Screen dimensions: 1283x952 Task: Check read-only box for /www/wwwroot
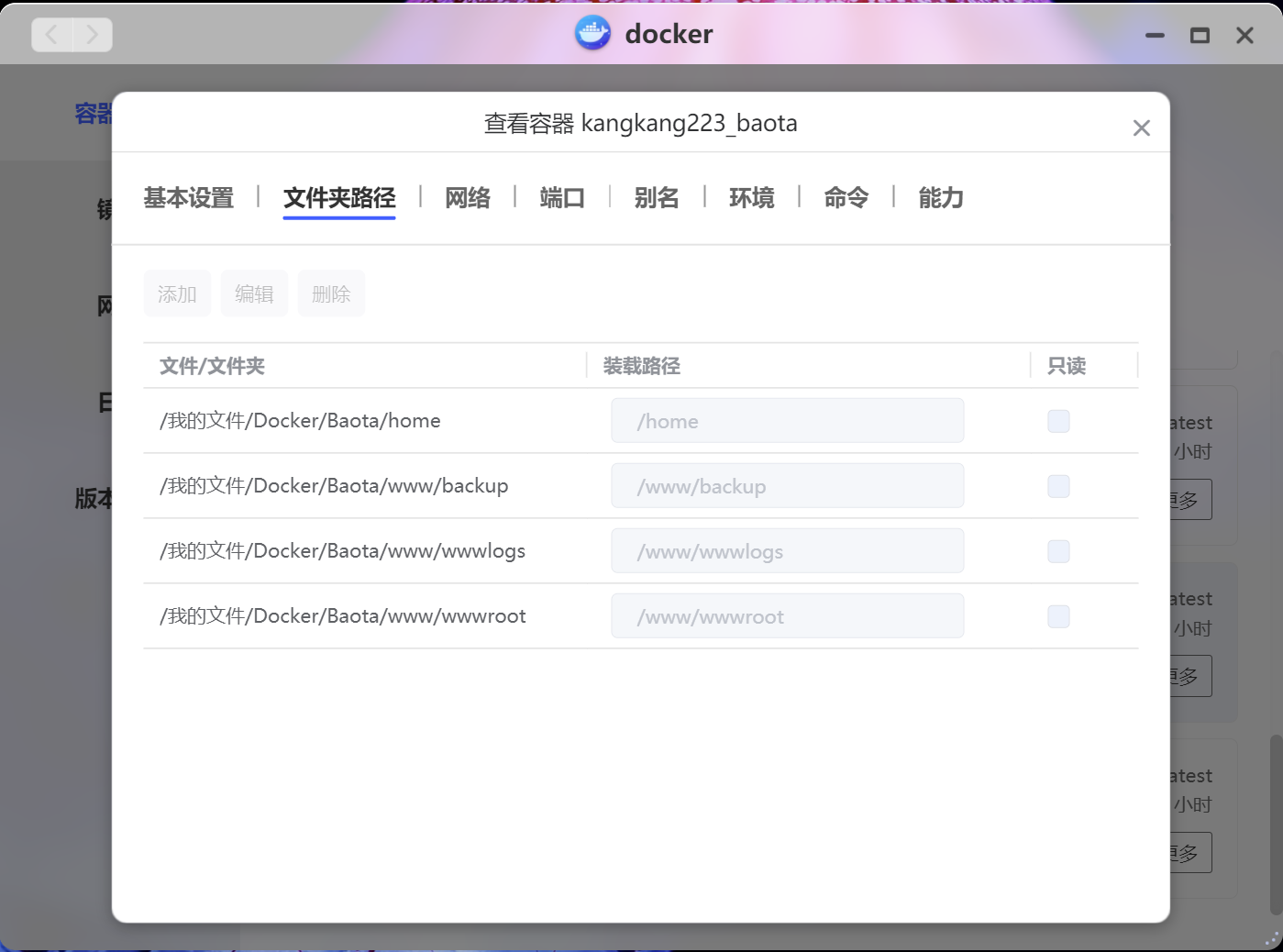(x=1058, y=616)
